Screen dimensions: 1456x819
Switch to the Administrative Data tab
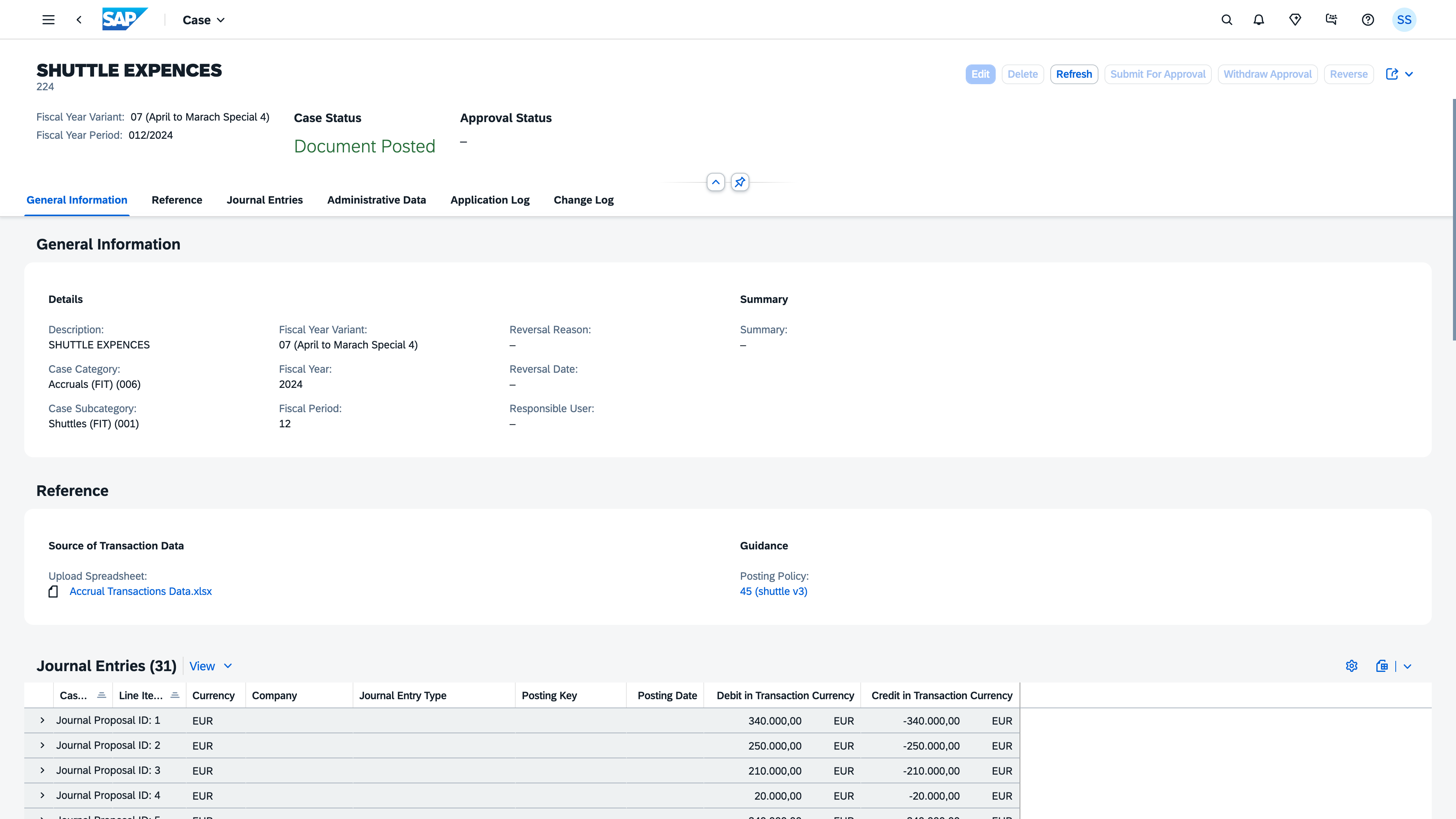pyautogui.click(x=377, y=200)
